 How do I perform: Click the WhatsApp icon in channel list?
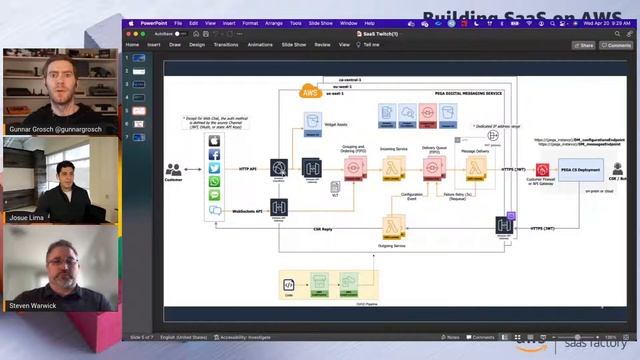214,181
